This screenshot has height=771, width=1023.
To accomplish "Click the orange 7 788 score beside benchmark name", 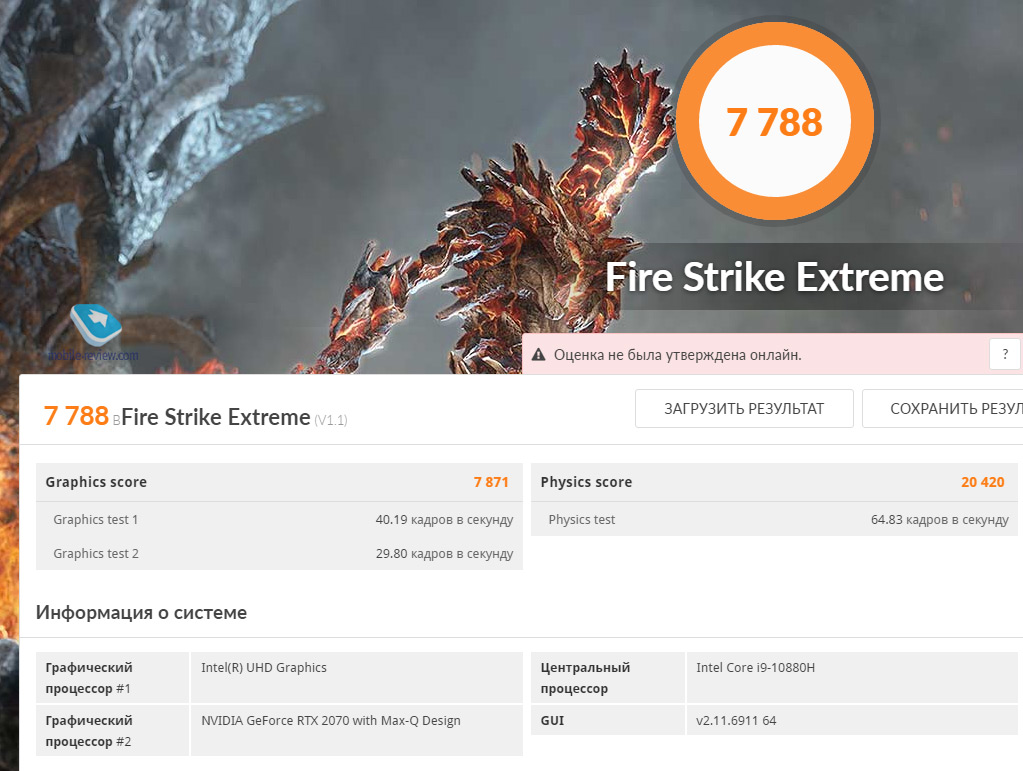I will pos(76,416).
